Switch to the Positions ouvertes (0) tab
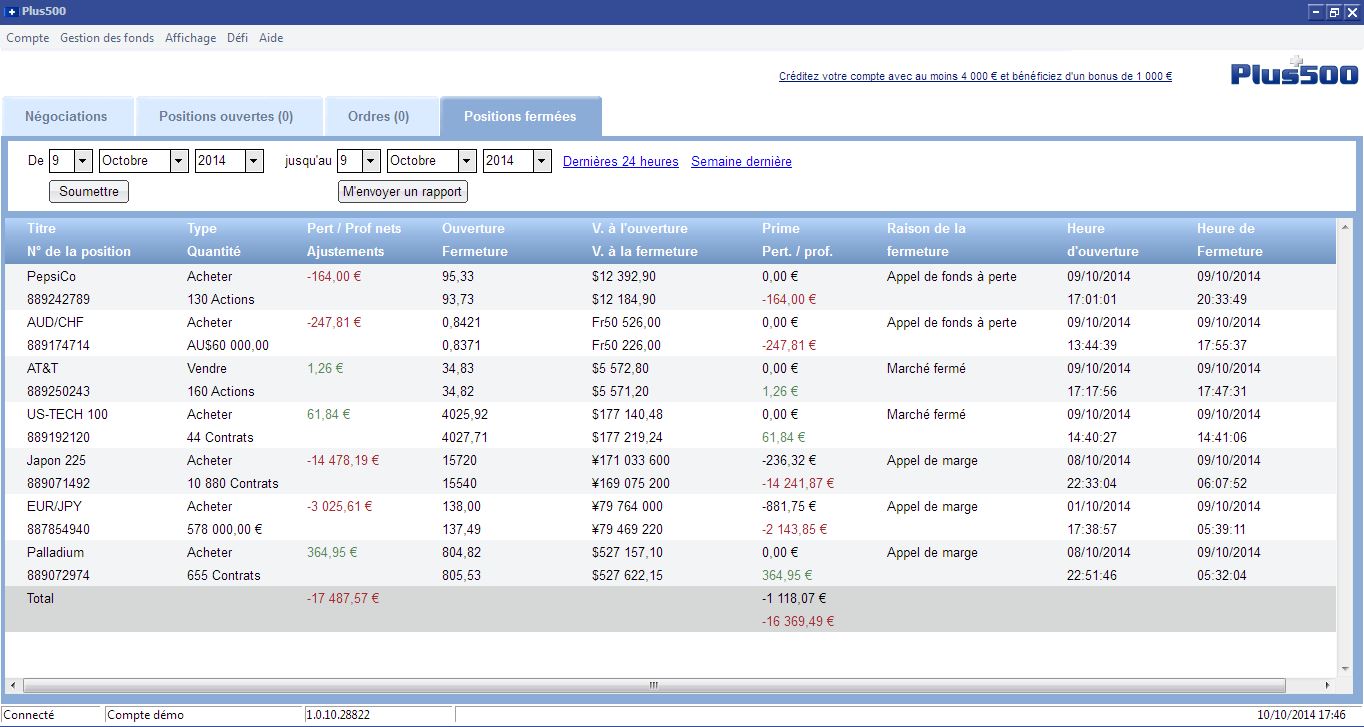1364x727 pixels. [227, 117]
